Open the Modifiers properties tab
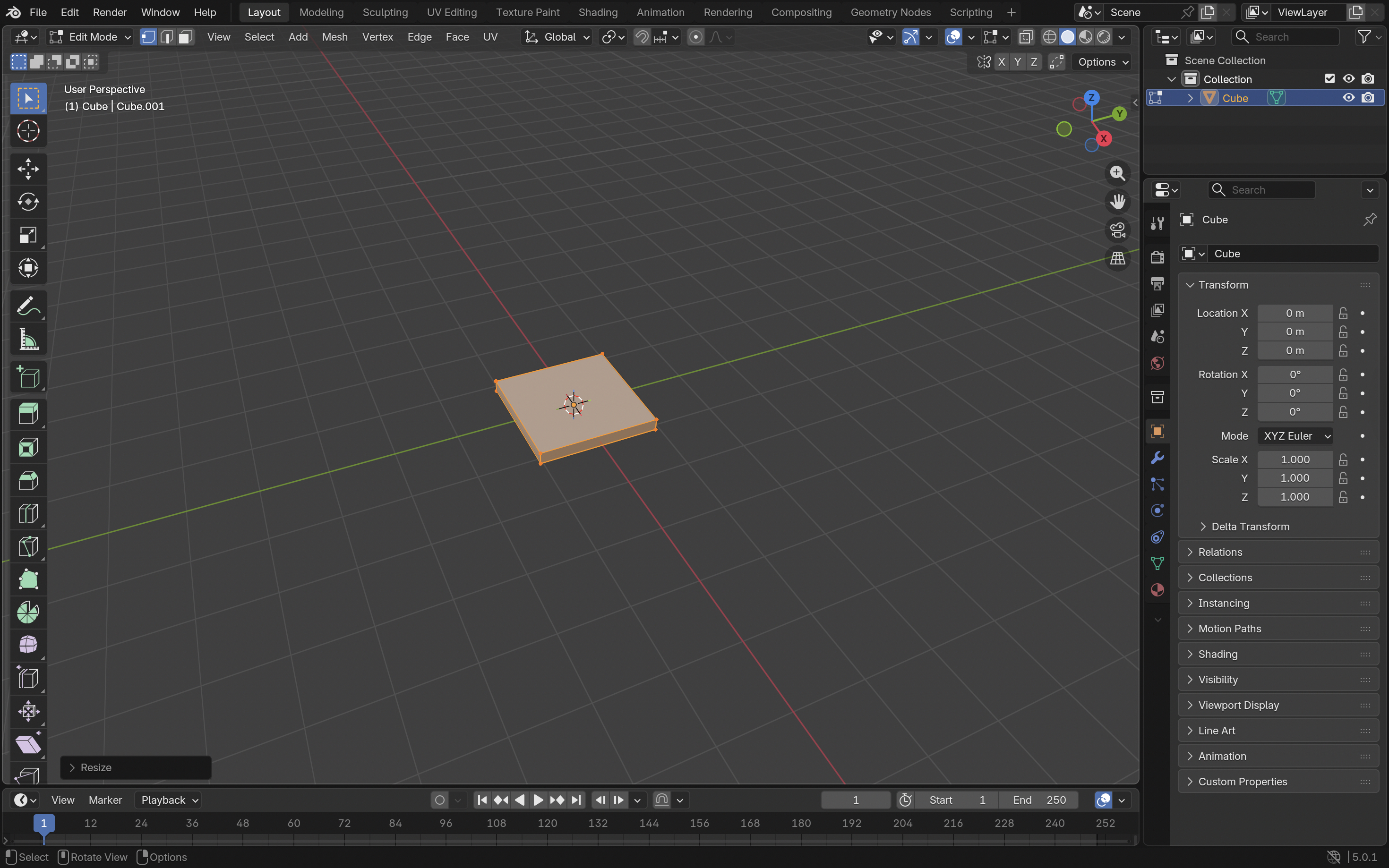Viewport: 1389px width, 868px height. coord(1157,458)
